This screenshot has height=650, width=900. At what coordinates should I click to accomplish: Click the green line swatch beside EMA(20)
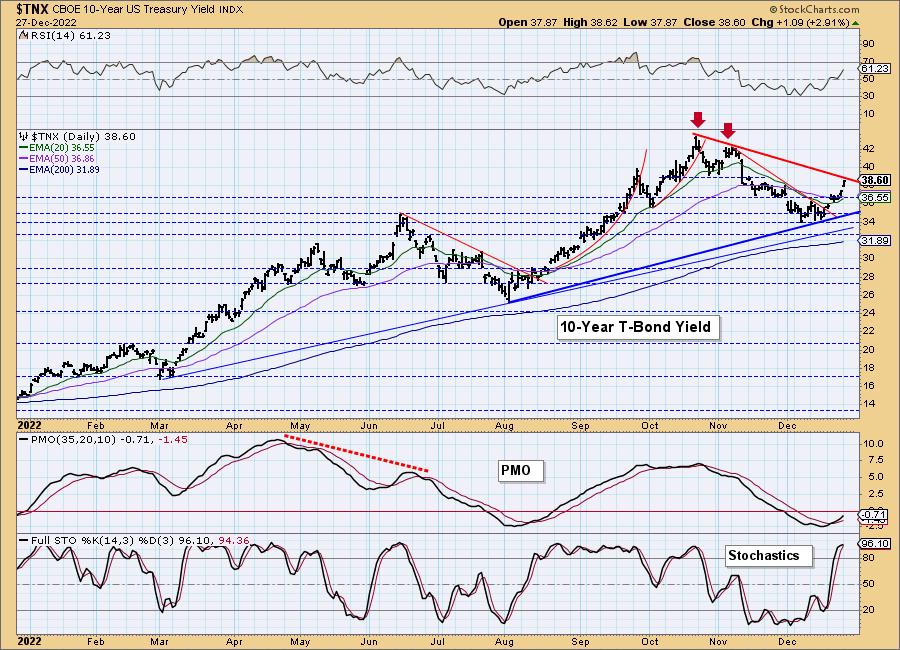pos(24,148)
